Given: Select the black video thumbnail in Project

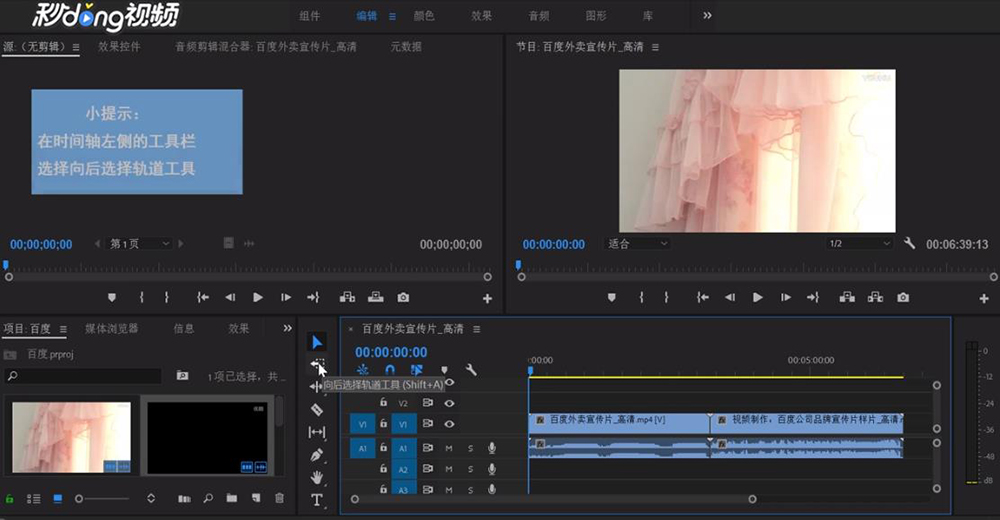Looking at the screenshot, I should (x=207, y=438).
